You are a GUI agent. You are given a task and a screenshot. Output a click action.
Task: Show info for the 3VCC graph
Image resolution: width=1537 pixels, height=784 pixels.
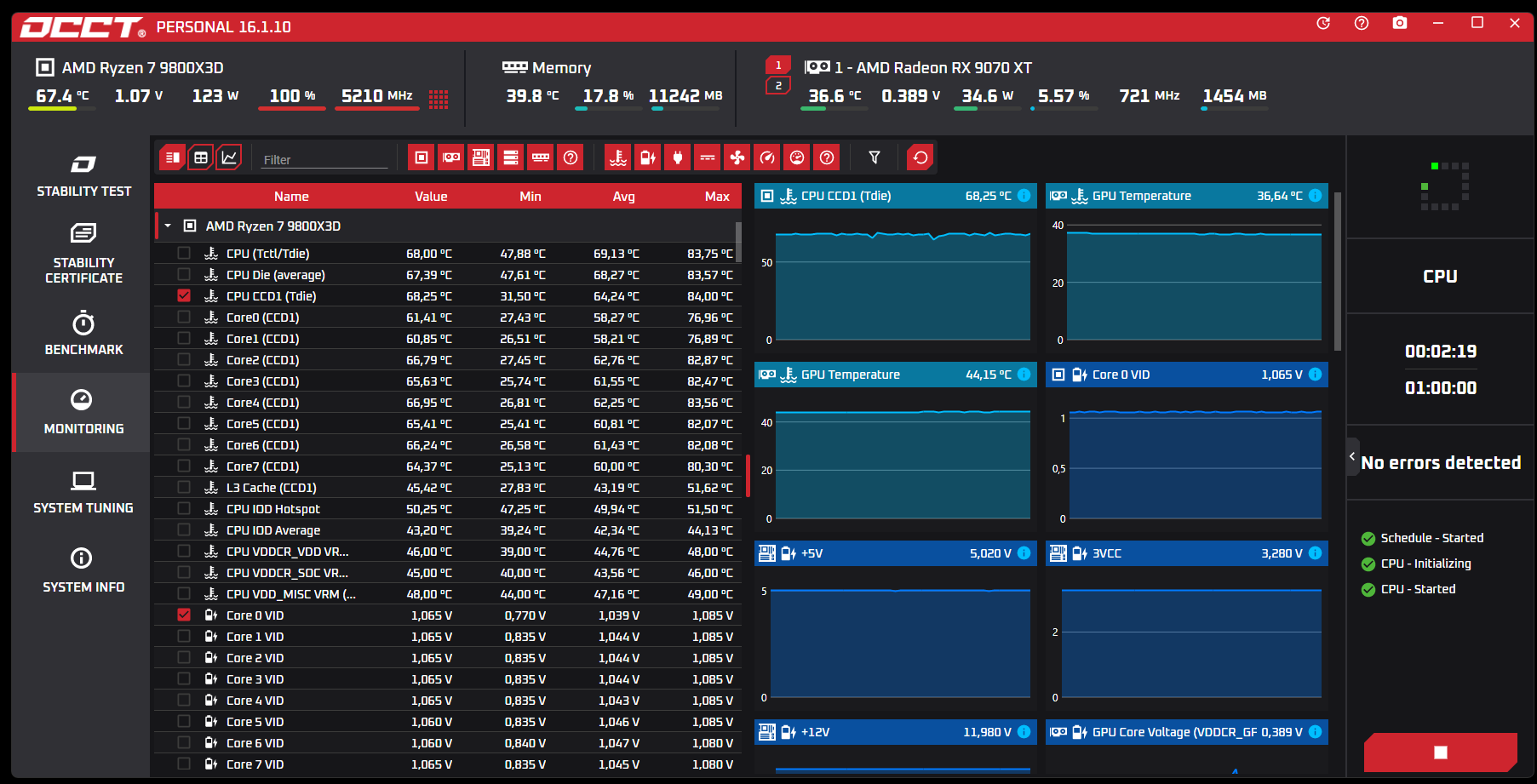point(1316,553)
